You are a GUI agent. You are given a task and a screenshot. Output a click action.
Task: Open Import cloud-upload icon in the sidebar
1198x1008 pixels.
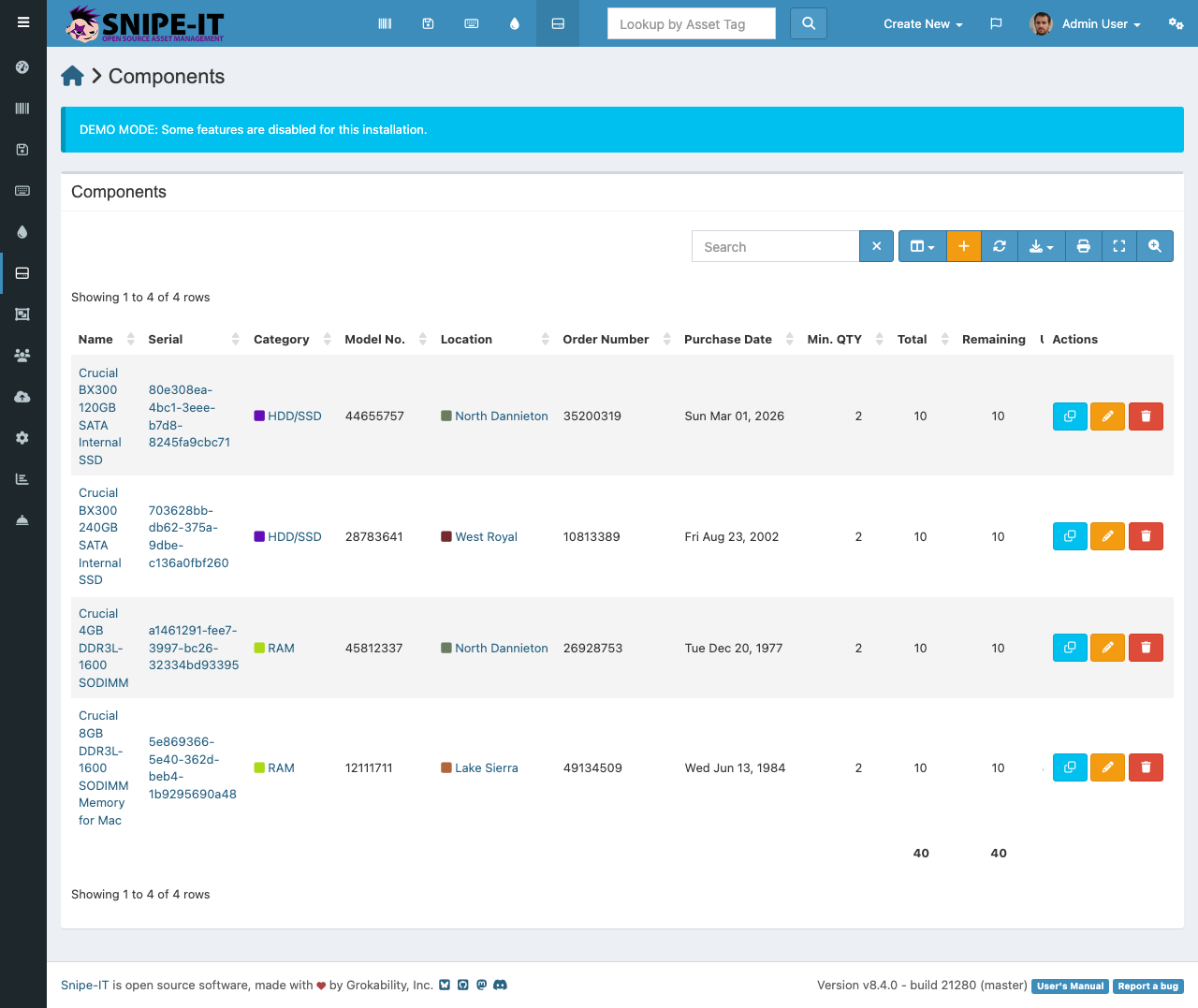tap(22, 397)
